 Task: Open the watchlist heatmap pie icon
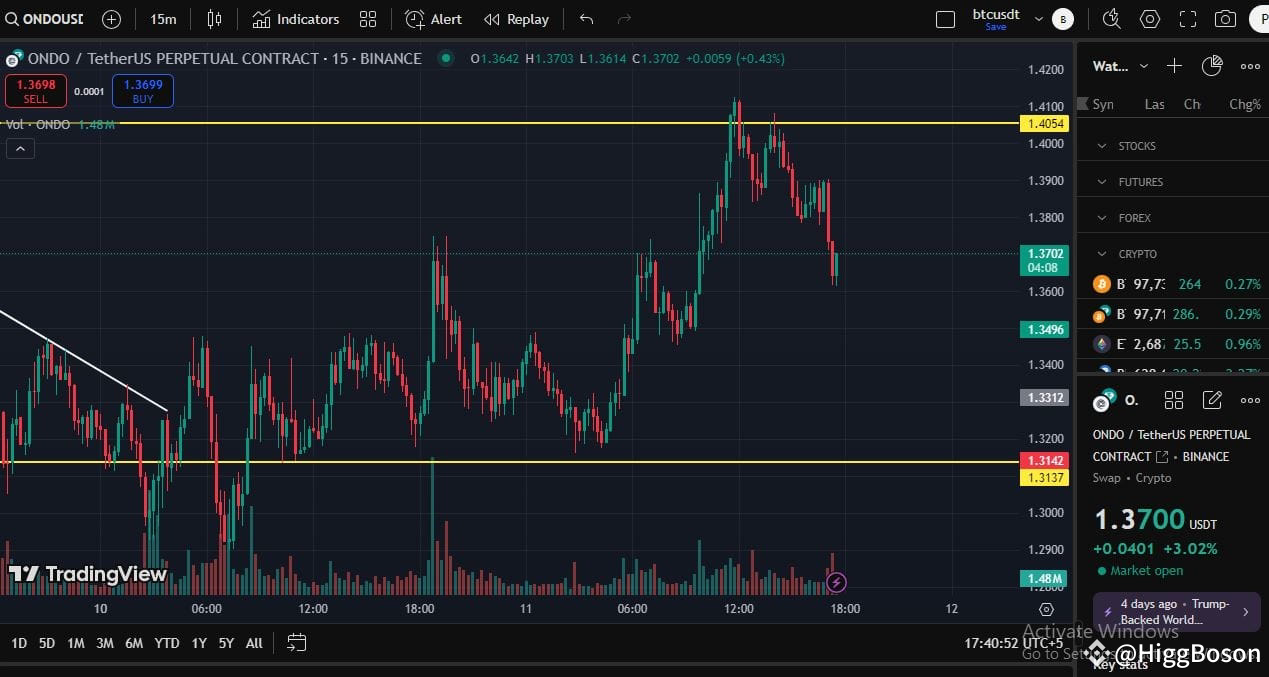(x=1211, y=65)
